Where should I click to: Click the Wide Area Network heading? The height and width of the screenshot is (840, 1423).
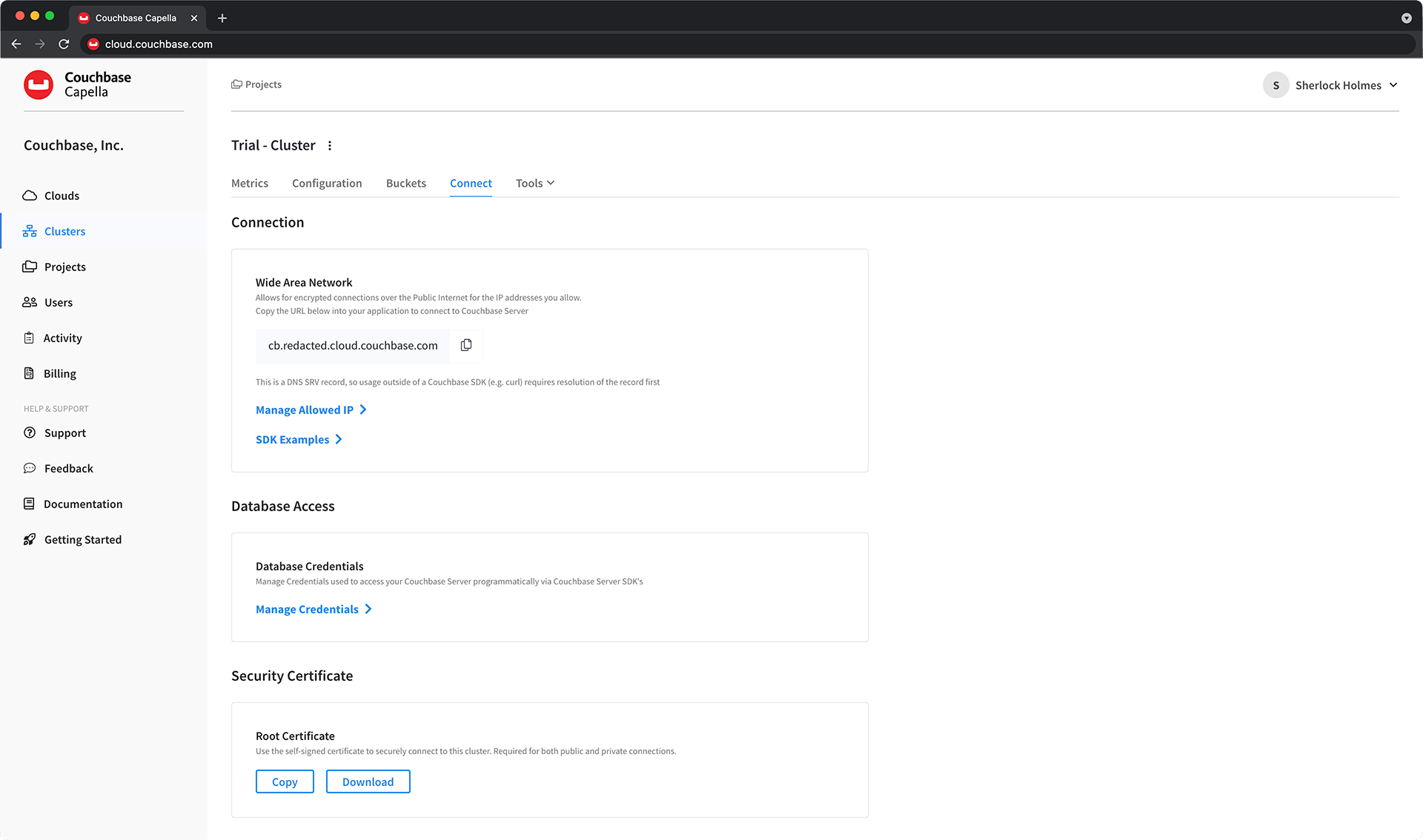tap(304, 282)
